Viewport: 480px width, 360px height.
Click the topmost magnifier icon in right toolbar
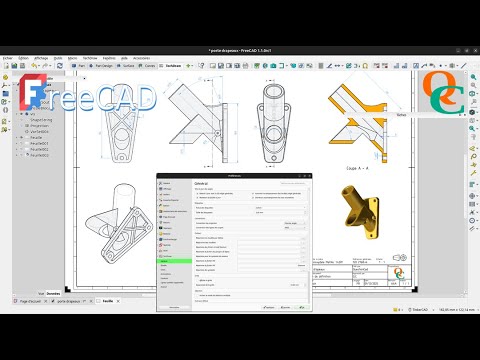[473, 77]
